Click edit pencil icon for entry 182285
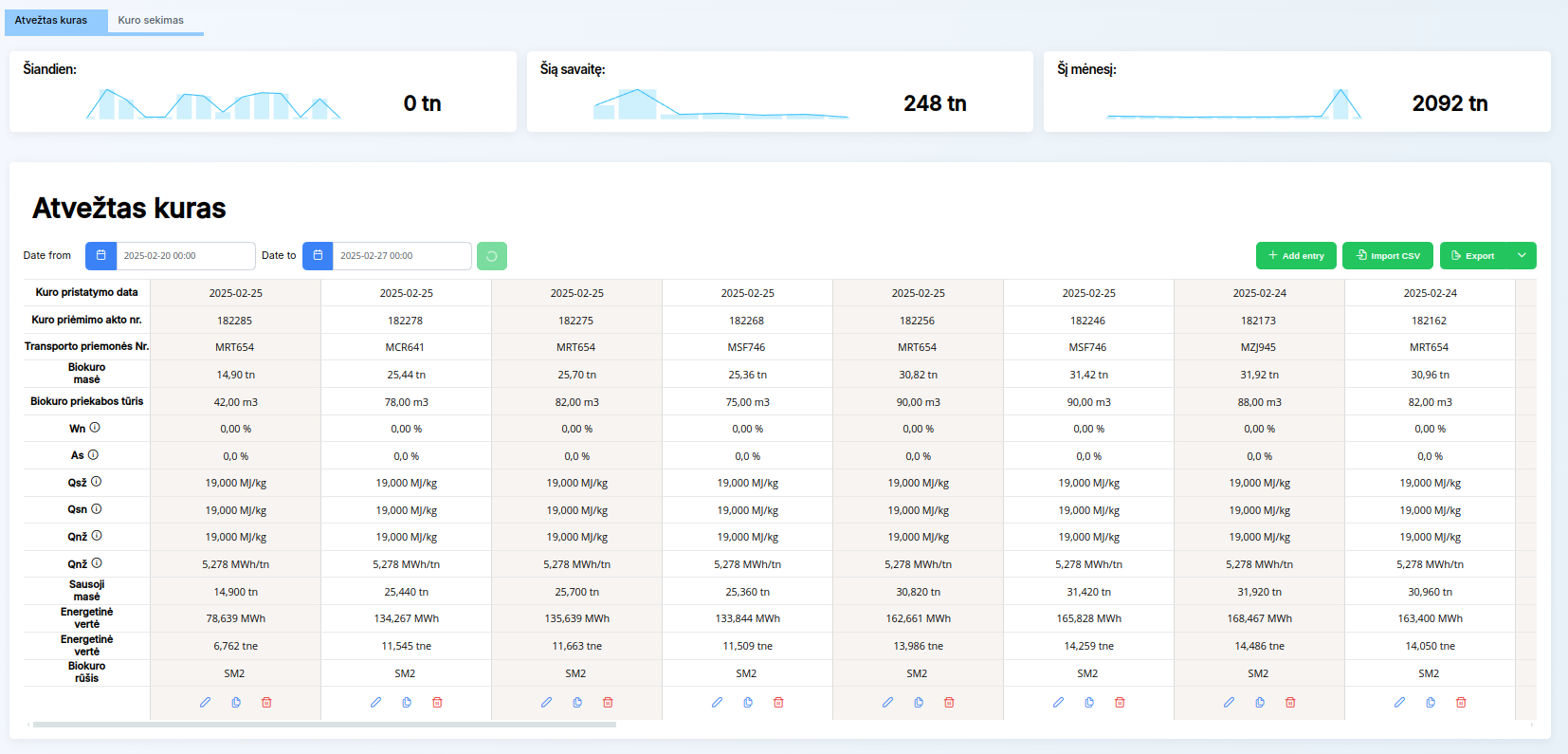The image size is (1568, 754). [x=205, y=703]
